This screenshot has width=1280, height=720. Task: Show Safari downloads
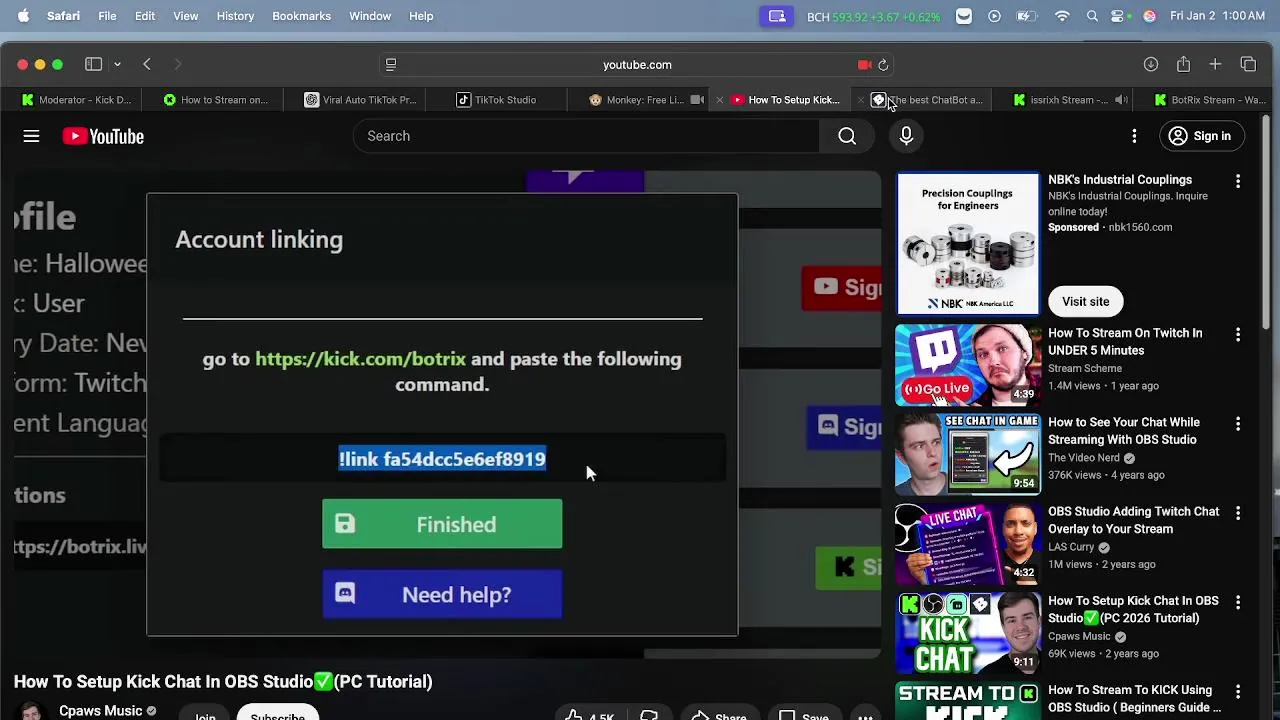coord(1151,64)
